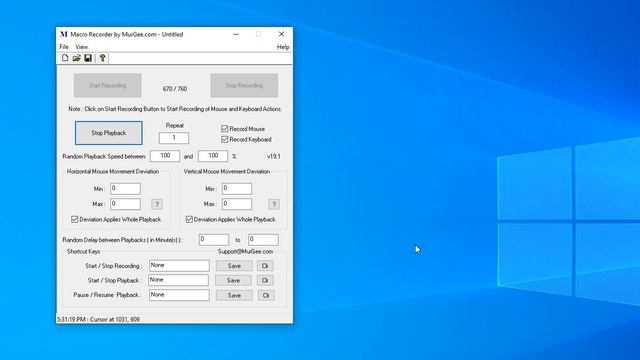Save the Pause / Resume Playback shortcut
The height and width of the screenshot is (360, 640).
point(234,295)
